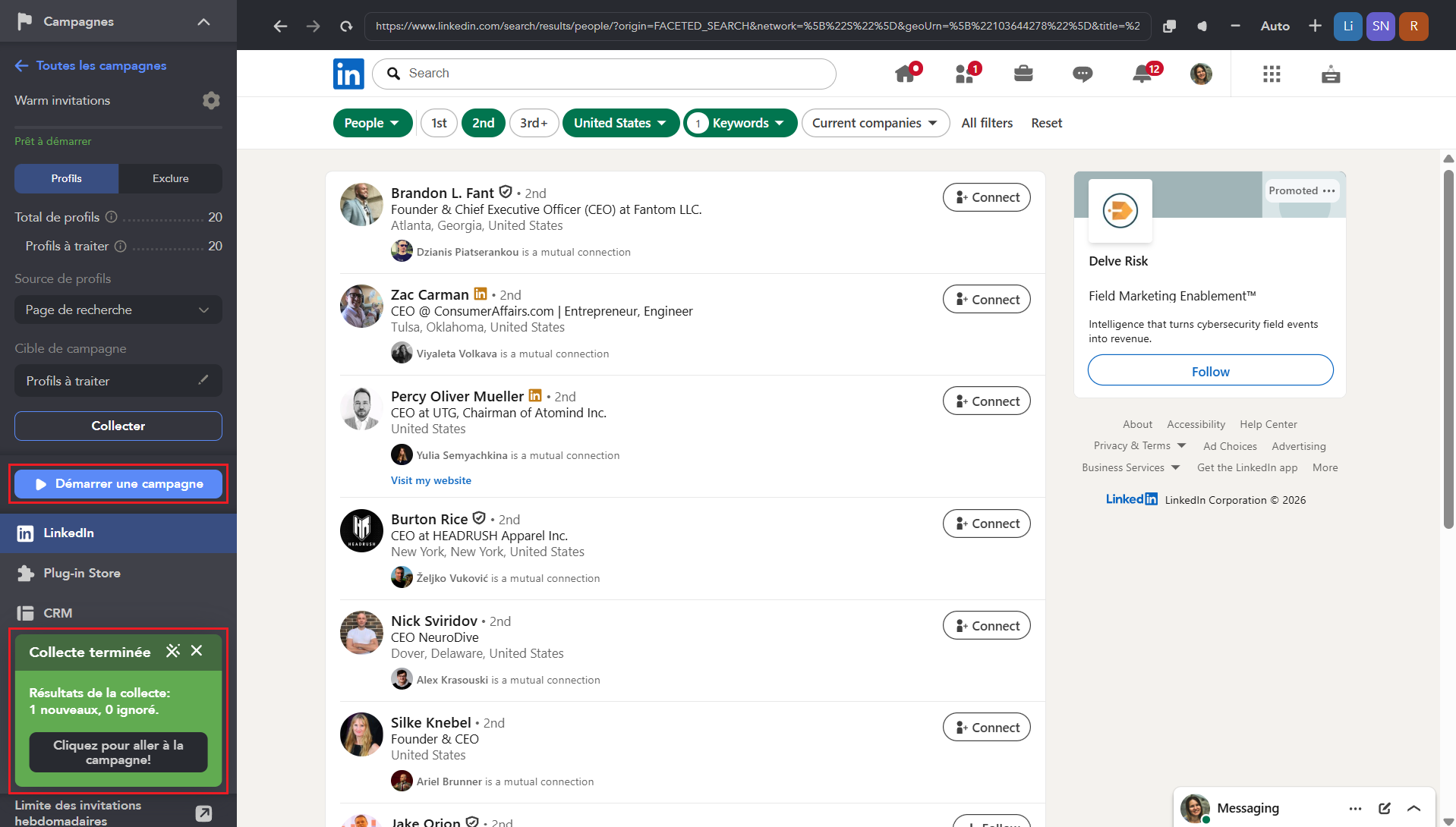Open the Jobs briefcase icon

point(1023,74)
